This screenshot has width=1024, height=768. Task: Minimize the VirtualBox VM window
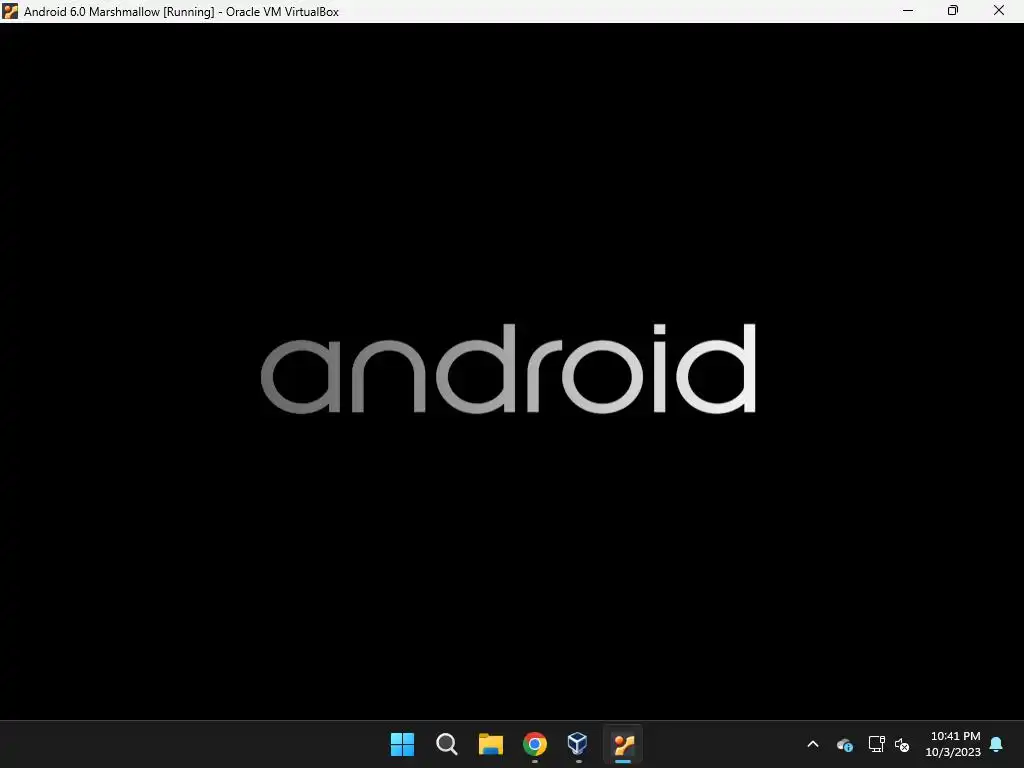(908, 10)
